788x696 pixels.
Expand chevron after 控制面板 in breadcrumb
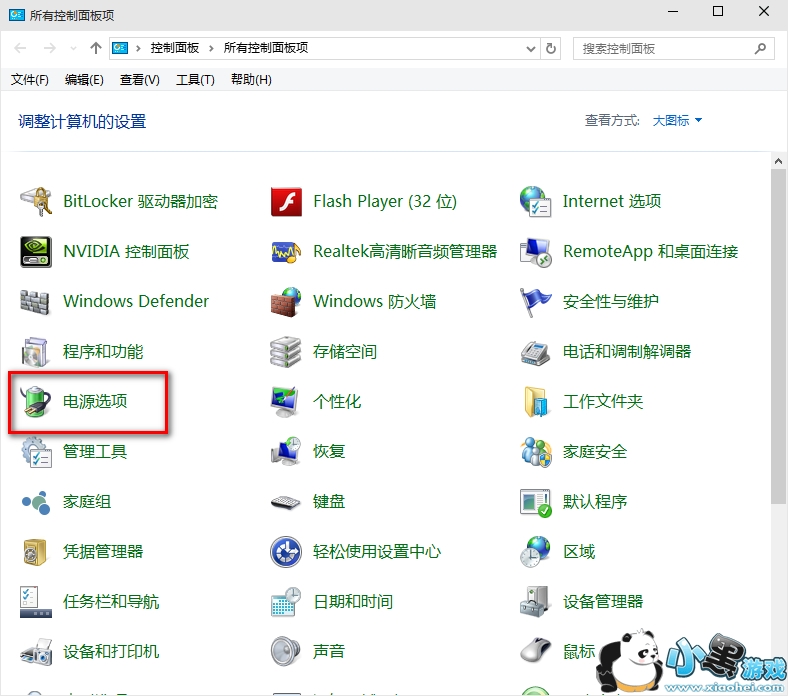(211, 48)
